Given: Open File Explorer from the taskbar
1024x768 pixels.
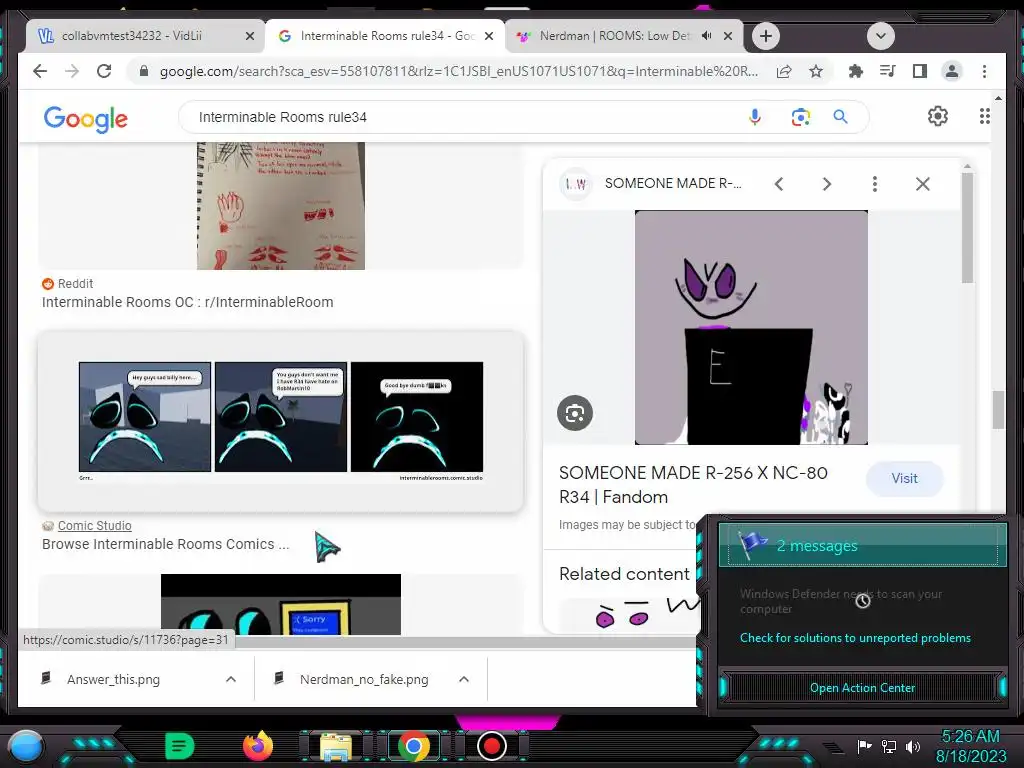Looking at the screenshot, I should tap(336, 746).
